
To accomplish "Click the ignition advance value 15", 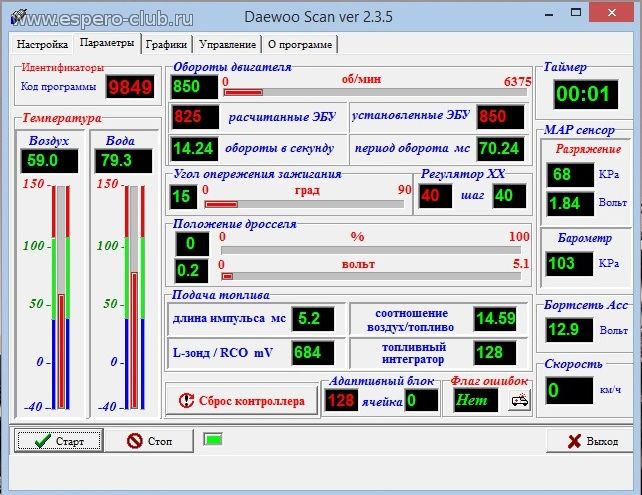I will (x=183, y=196).
